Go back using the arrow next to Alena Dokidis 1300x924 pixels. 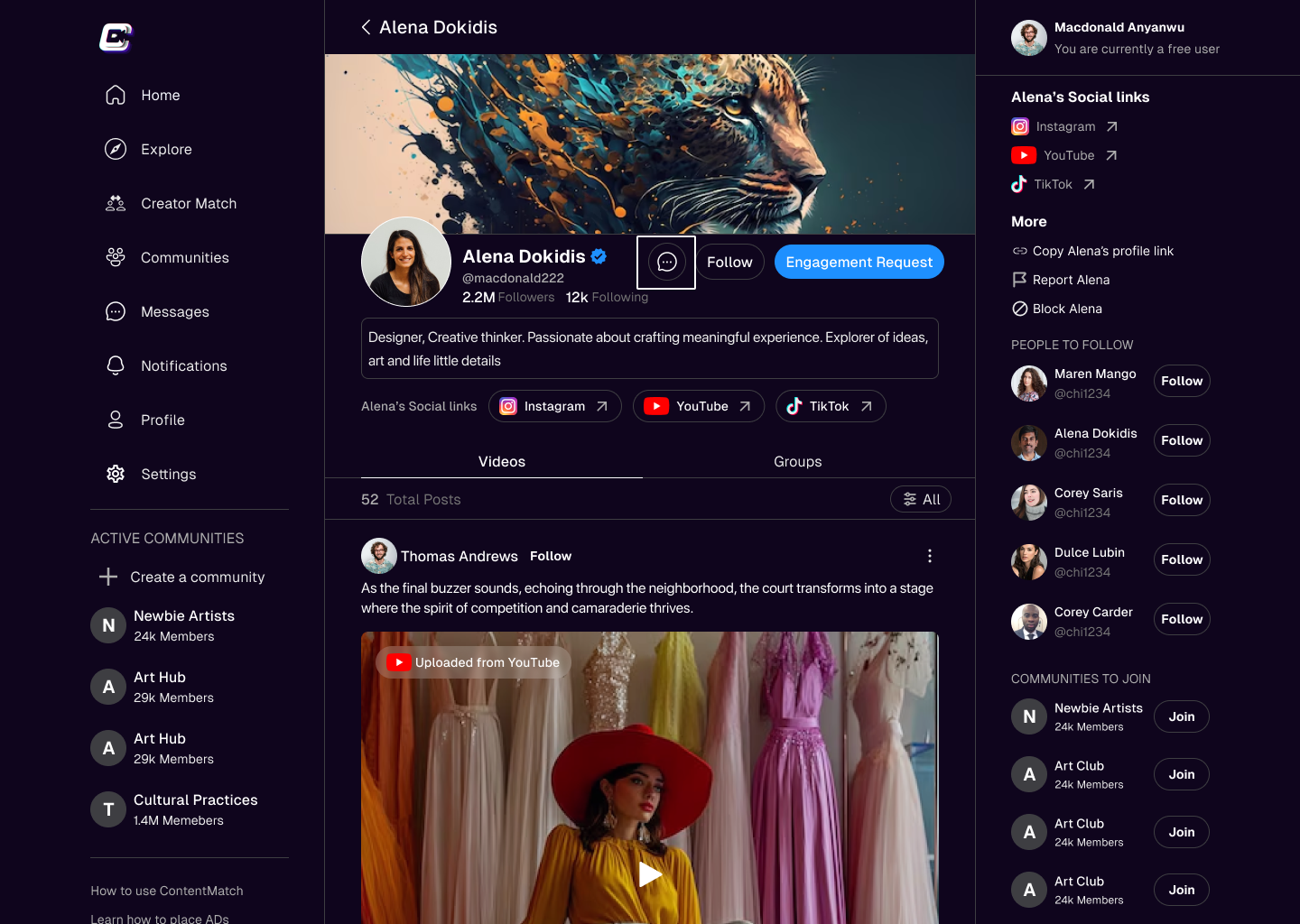[x=366, y=27]
